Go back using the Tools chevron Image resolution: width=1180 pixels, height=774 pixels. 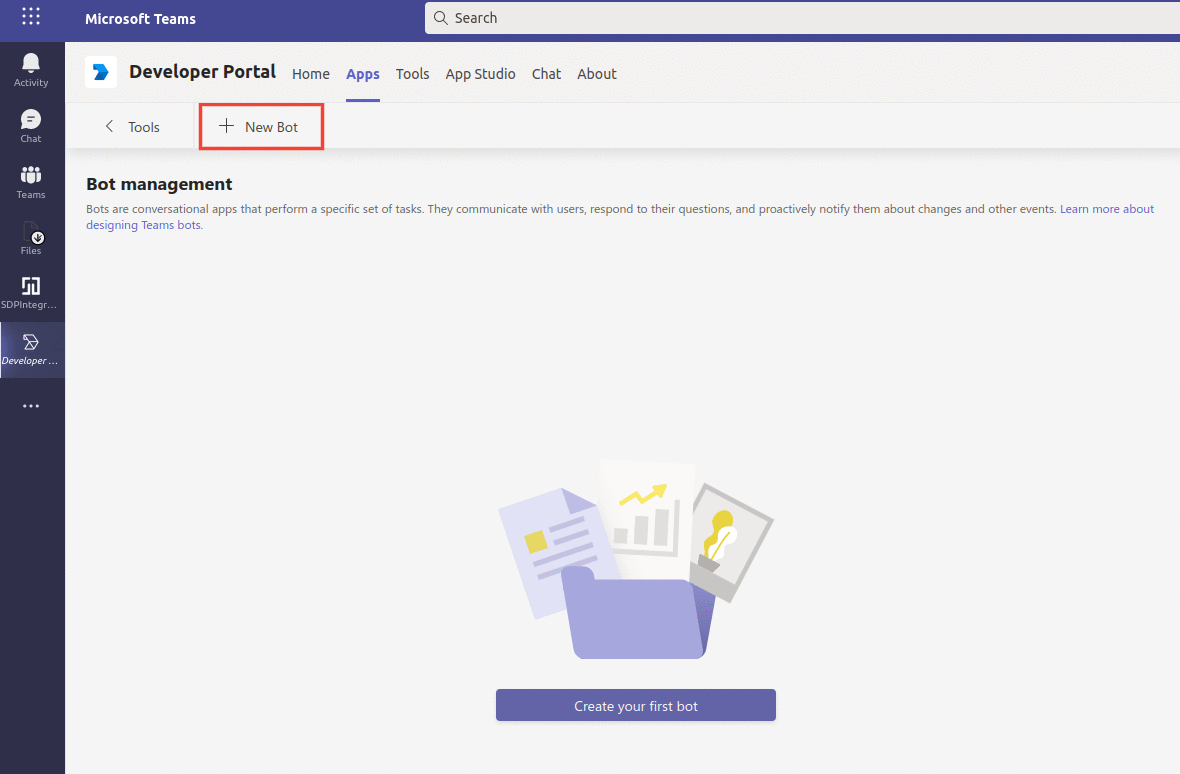[110, 126]
